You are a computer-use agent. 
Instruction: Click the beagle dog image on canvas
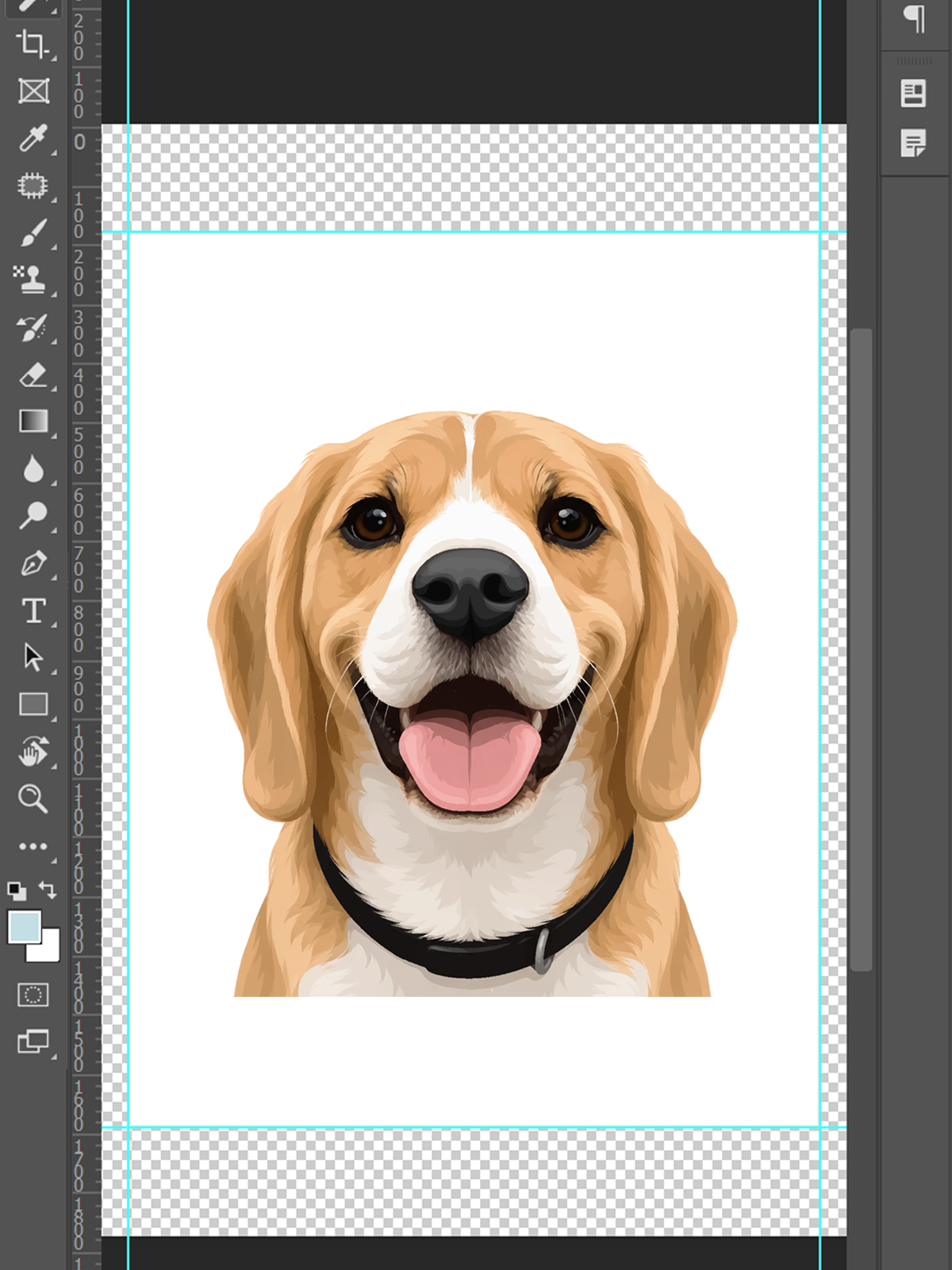[x=472, y=703]
